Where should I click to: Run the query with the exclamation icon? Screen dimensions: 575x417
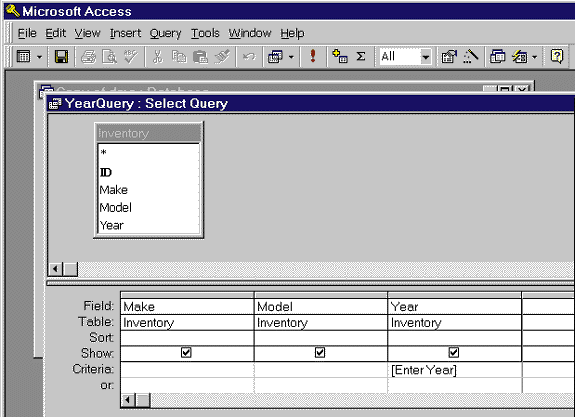pos(312,56)
